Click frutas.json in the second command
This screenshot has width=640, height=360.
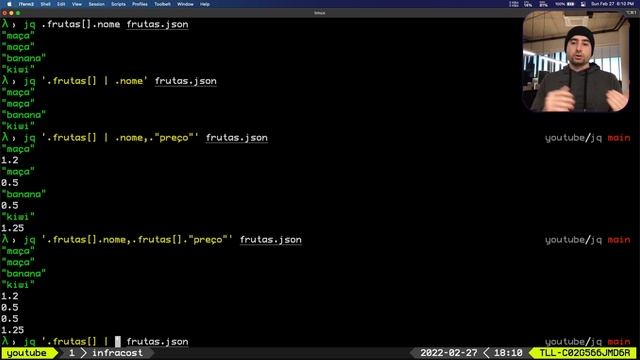click(x=186, y=81)
